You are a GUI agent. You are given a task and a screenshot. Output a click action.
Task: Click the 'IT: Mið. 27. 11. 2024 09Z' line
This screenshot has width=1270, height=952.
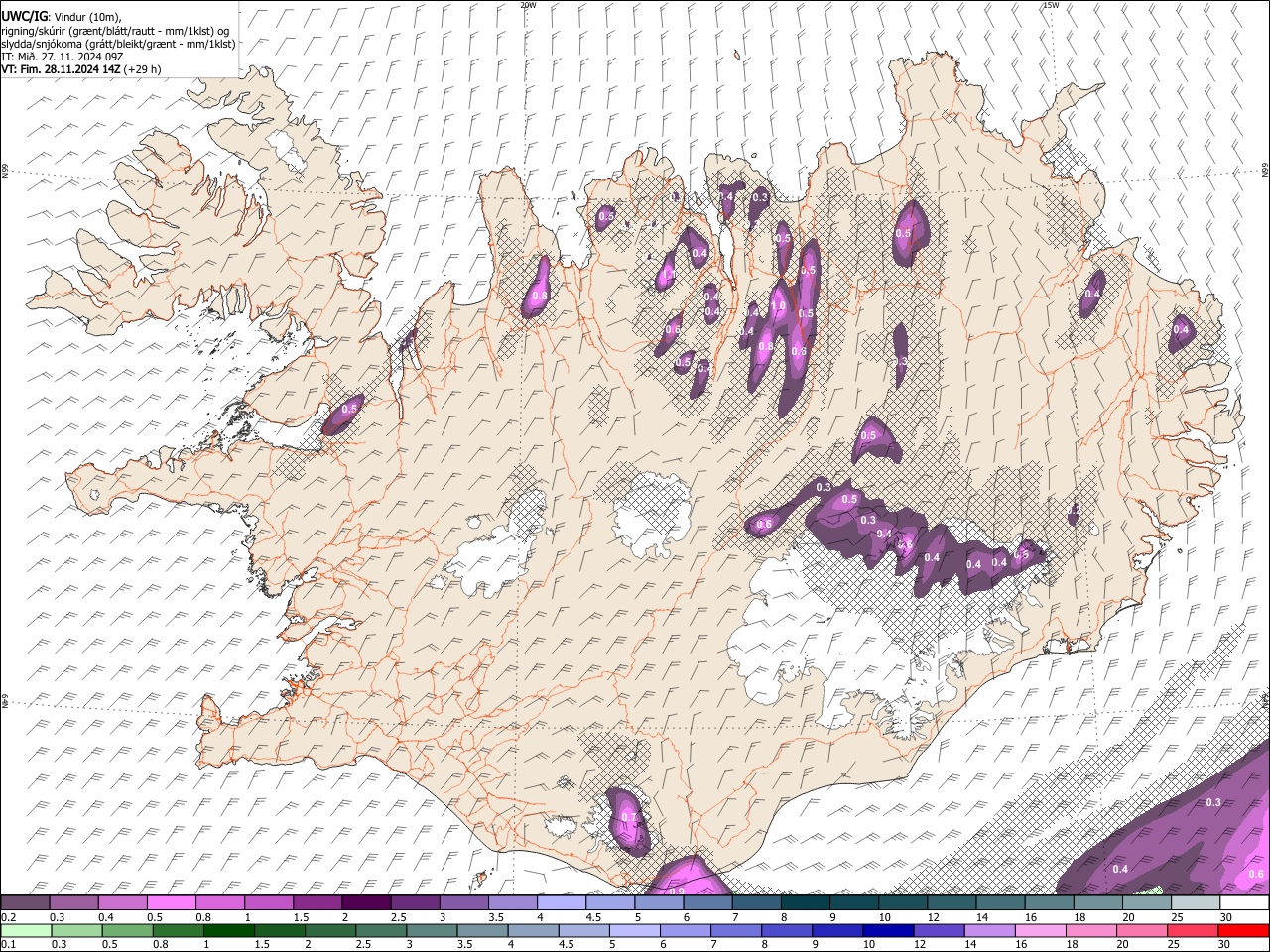pos(62,57)
